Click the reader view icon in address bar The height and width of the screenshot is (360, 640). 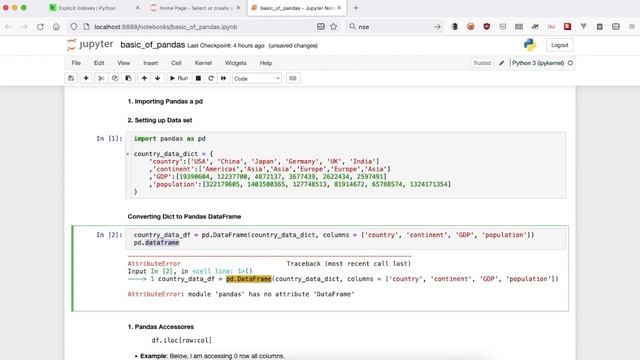321,27
